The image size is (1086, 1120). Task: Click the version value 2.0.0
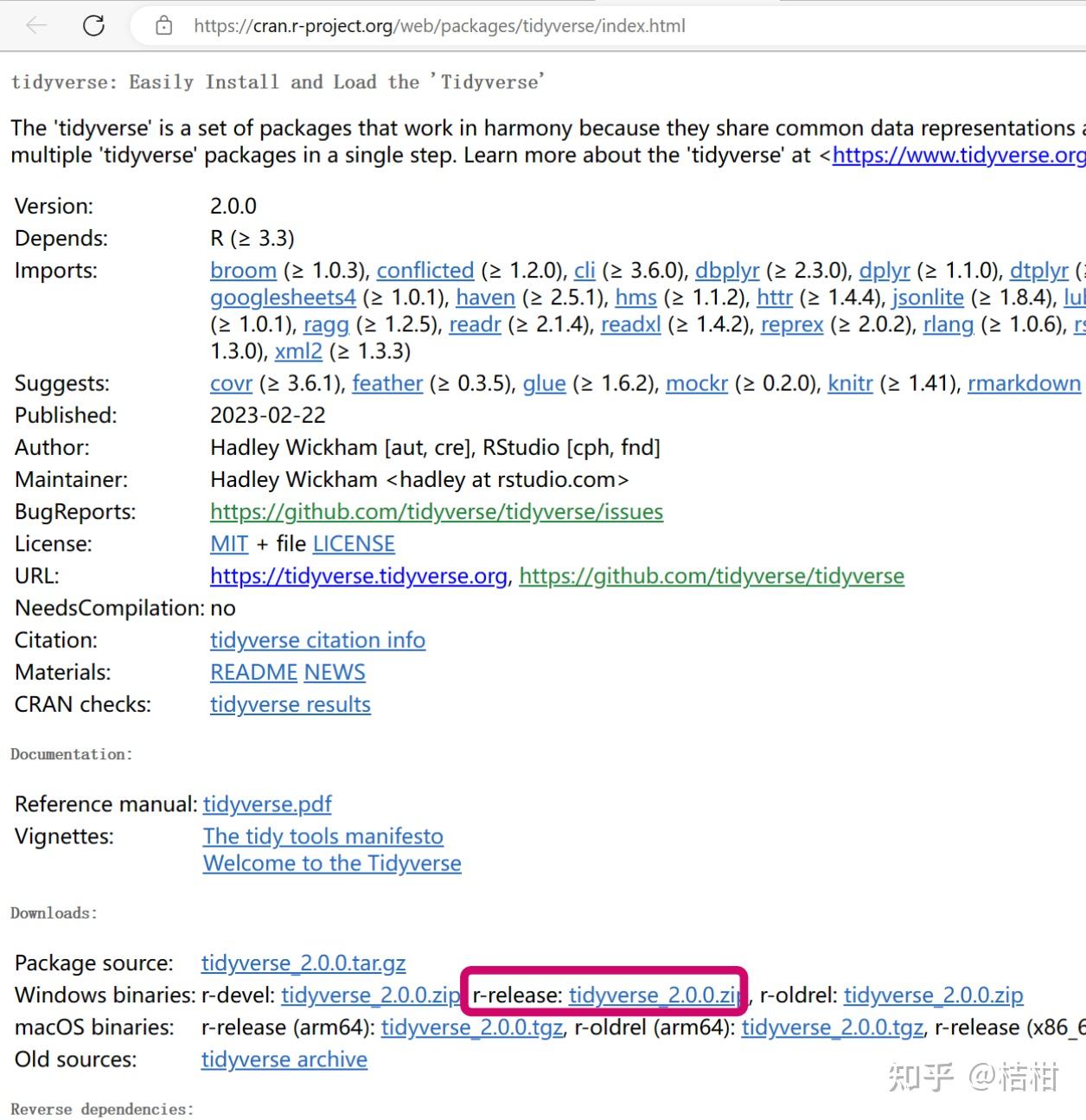tap(233, 207)
